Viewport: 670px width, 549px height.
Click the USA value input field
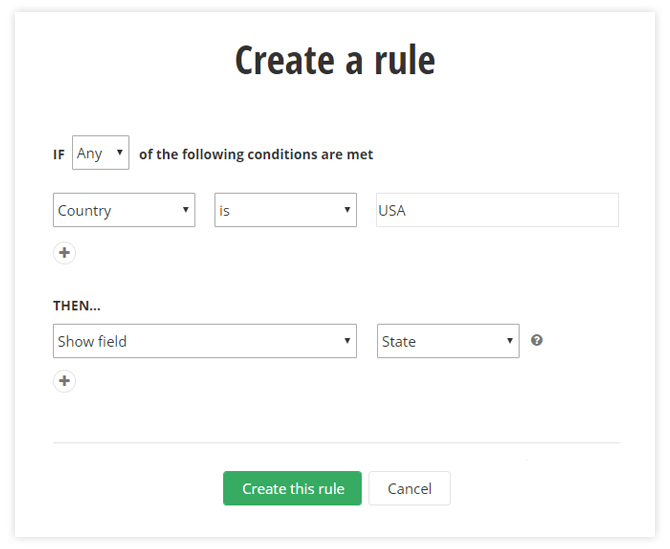[497, 211]
